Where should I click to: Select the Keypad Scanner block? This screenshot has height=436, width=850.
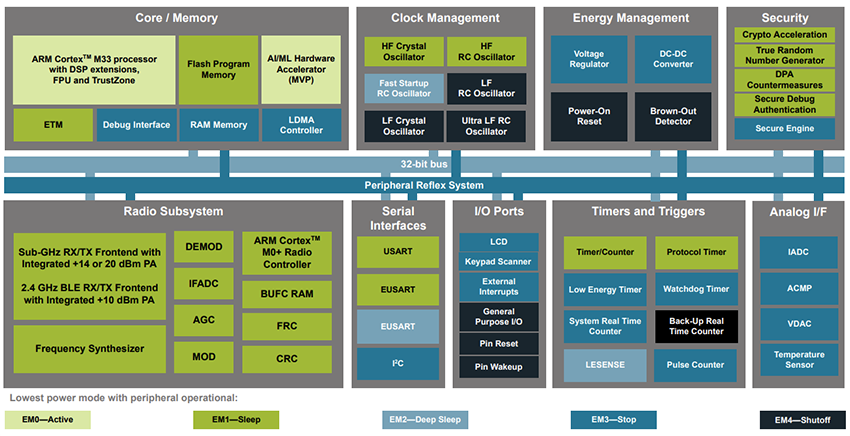point(499,262)
